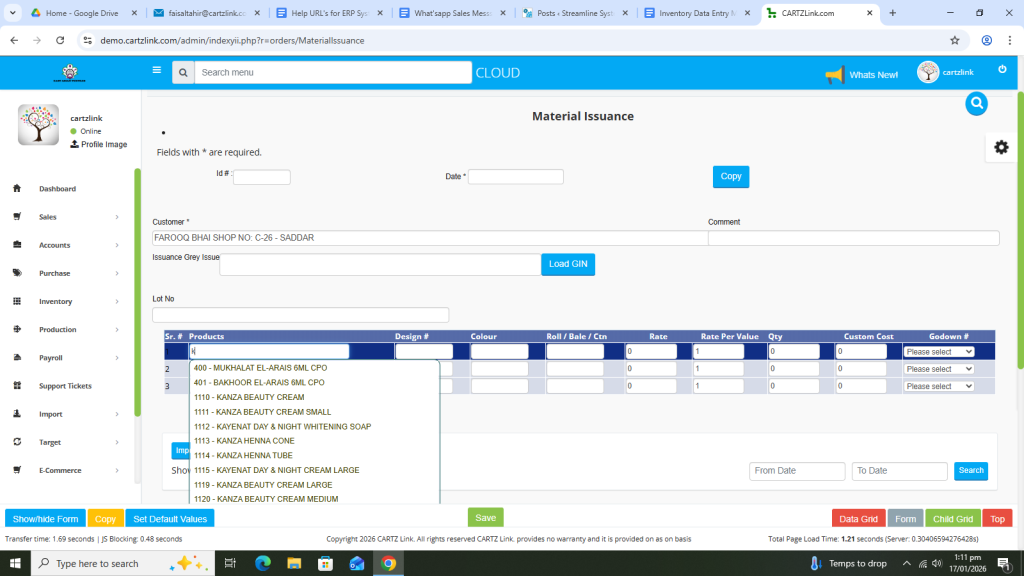This screenshot has width=1024, height=576.
Task: Open Godown dropdown in first row
Action: [938, 352]
